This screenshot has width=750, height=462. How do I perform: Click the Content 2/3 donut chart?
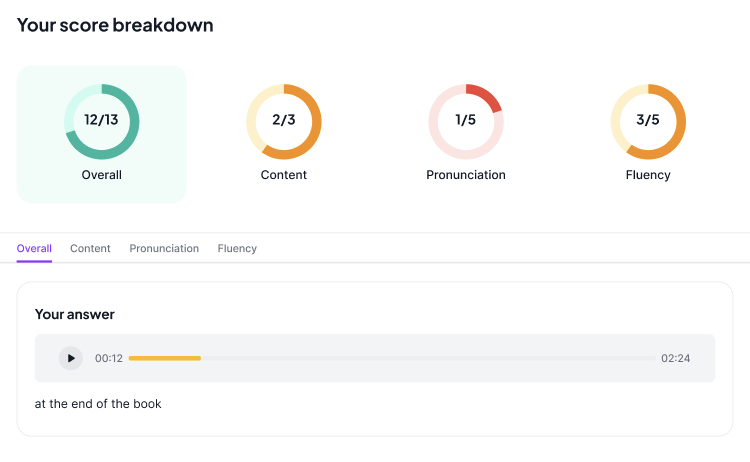click(284, 121)
